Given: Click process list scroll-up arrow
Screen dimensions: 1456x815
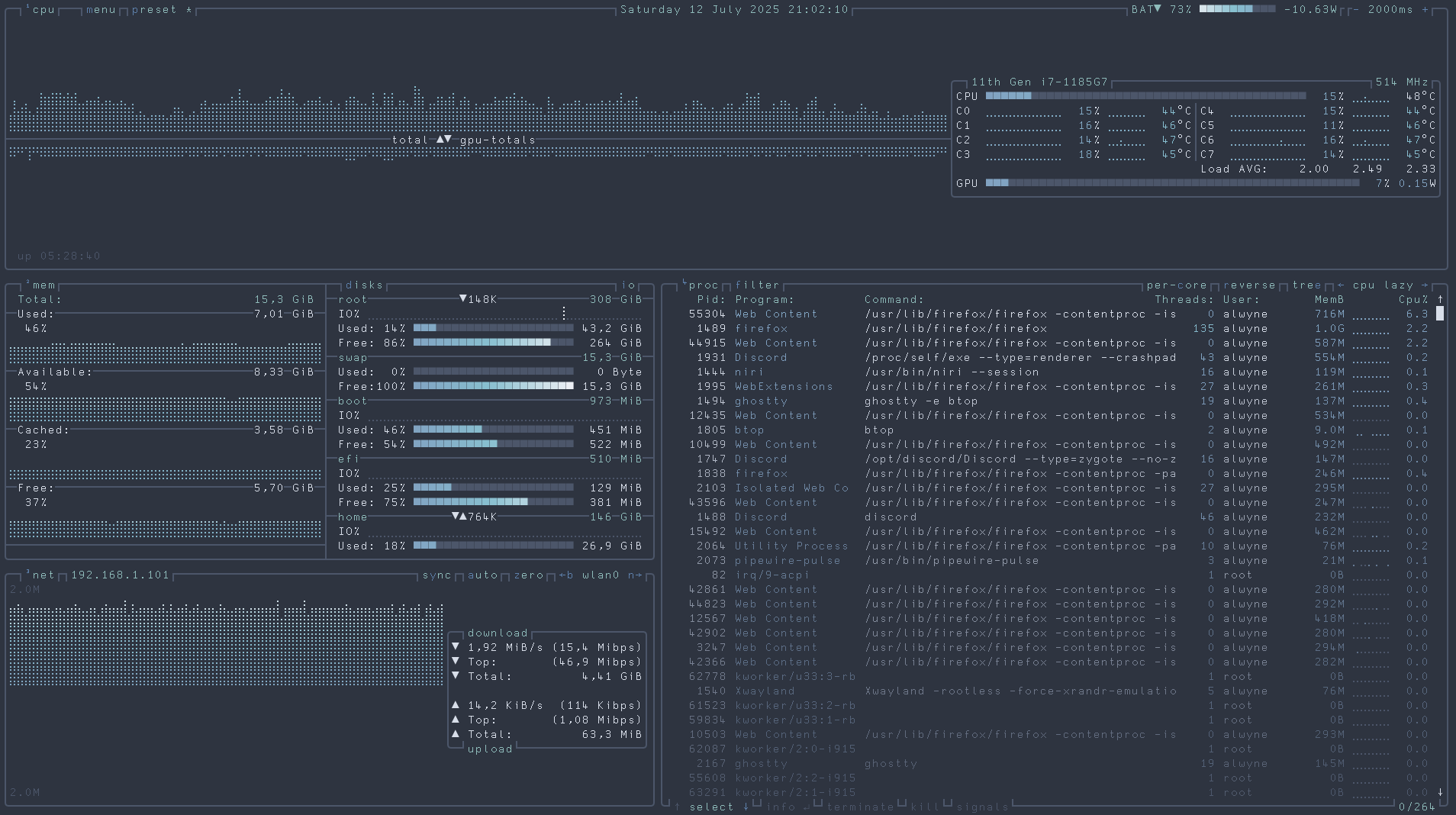Looking at the screenshot, I should point(1440,299).
